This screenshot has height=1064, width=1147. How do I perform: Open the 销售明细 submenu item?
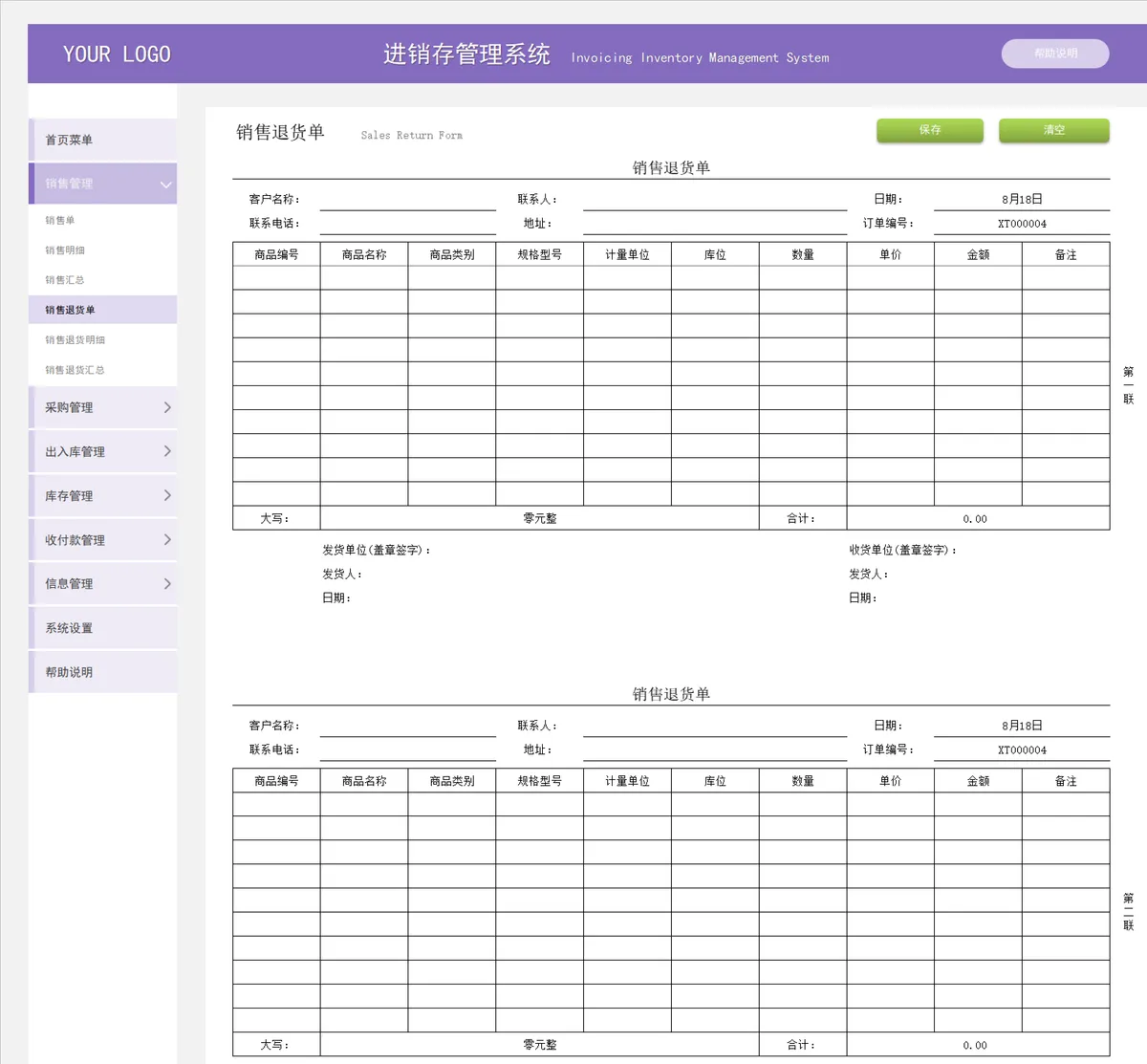65,250
